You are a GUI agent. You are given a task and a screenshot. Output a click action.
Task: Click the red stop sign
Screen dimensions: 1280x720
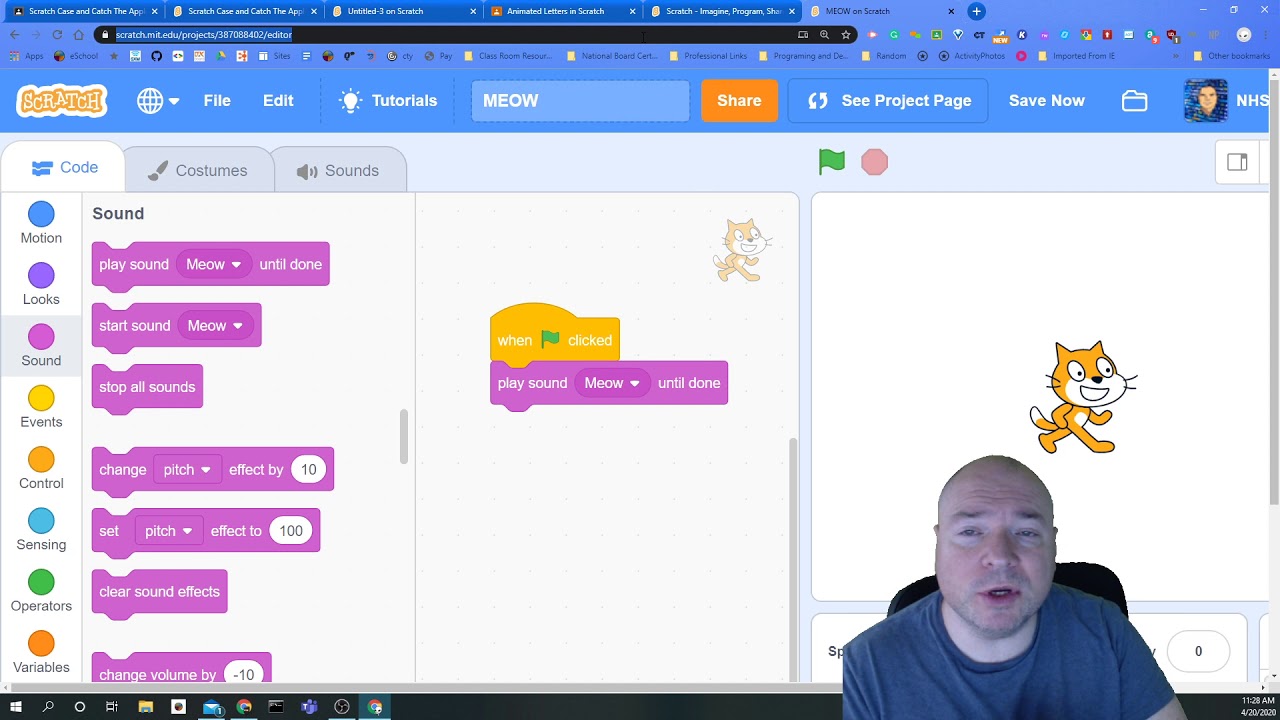(874, 162)
